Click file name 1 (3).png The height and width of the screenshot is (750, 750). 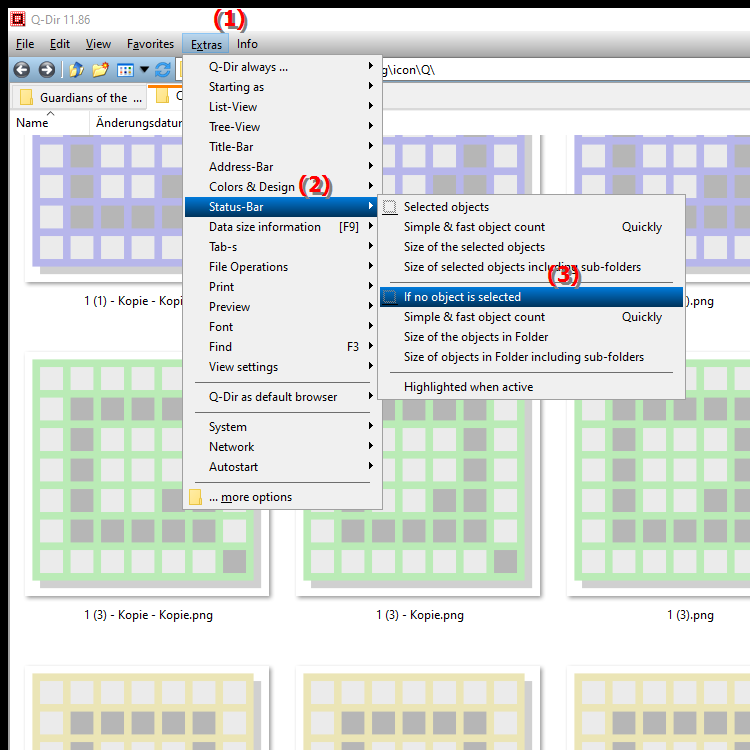click(690, 615)
